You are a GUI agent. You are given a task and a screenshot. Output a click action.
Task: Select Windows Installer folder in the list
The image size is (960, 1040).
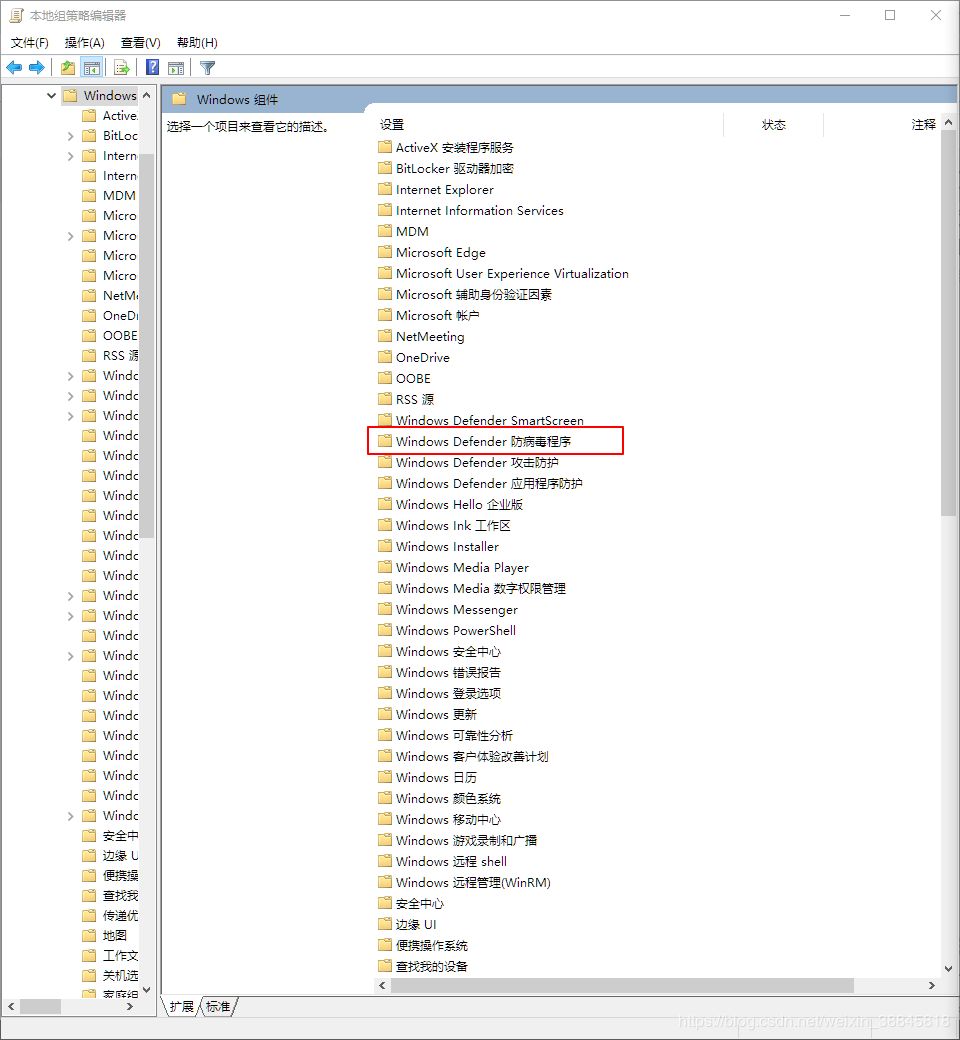pyautogui.click(x=439, y=547)
